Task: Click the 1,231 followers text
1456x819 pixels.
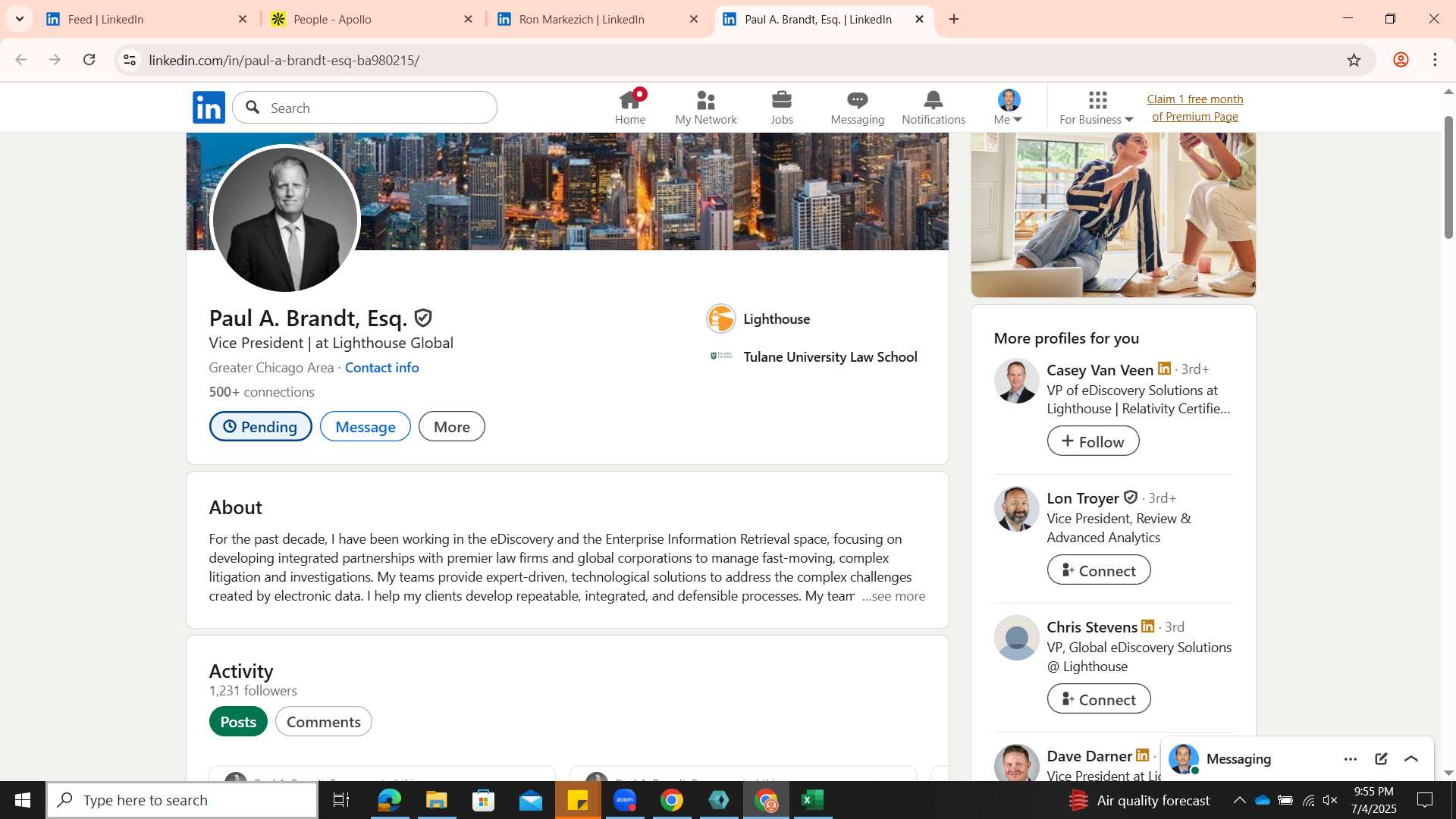Action: click(253, 691)
